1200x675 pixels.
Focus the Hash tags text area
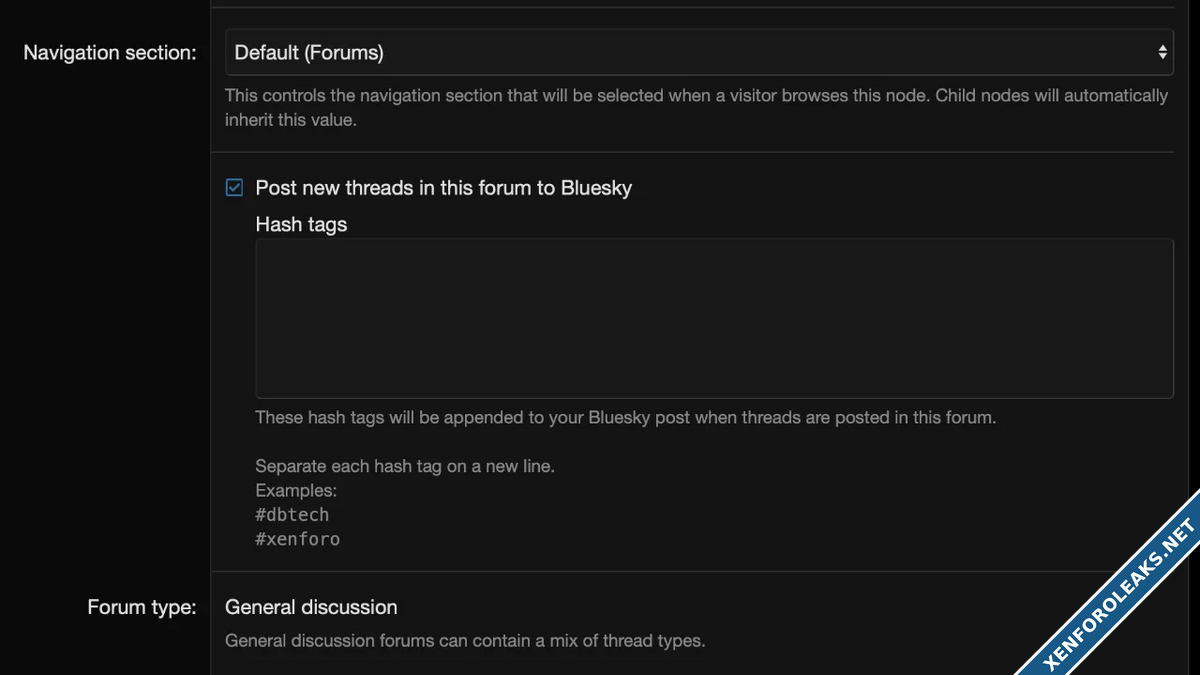[714, 318]
